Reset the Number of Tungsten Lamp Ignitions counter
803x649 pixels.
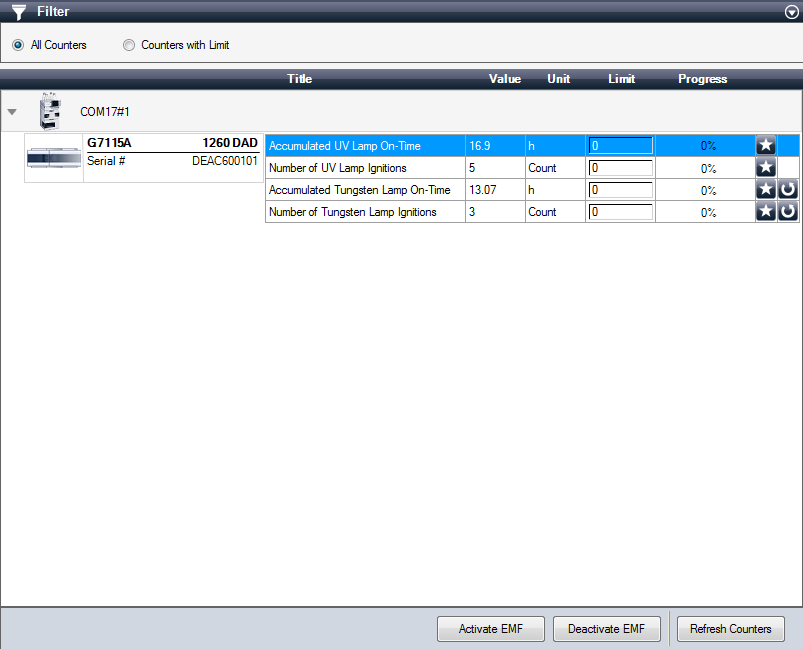[x=788, y=212]
